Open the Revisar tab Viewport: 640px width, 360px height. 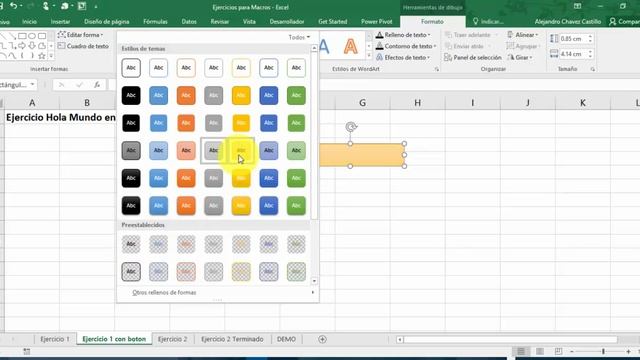click(220, 22)
